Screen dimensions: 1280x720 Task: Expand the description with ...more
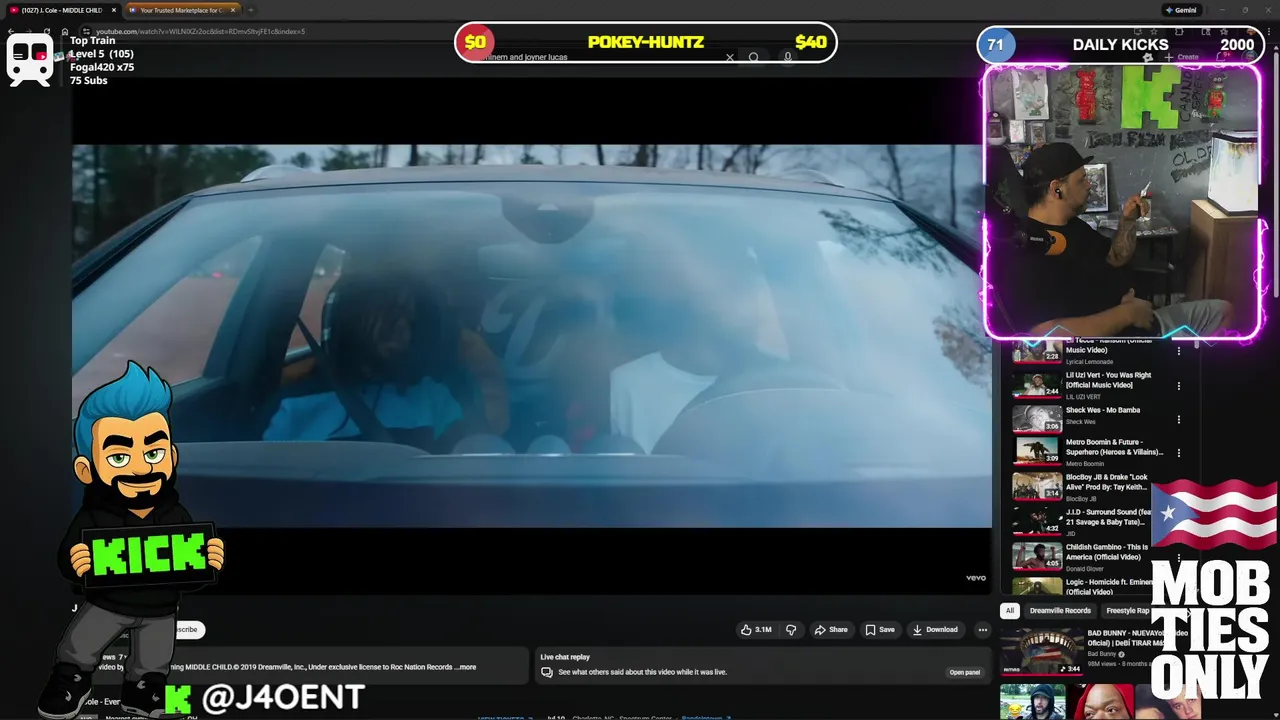[x=466, y=667]
